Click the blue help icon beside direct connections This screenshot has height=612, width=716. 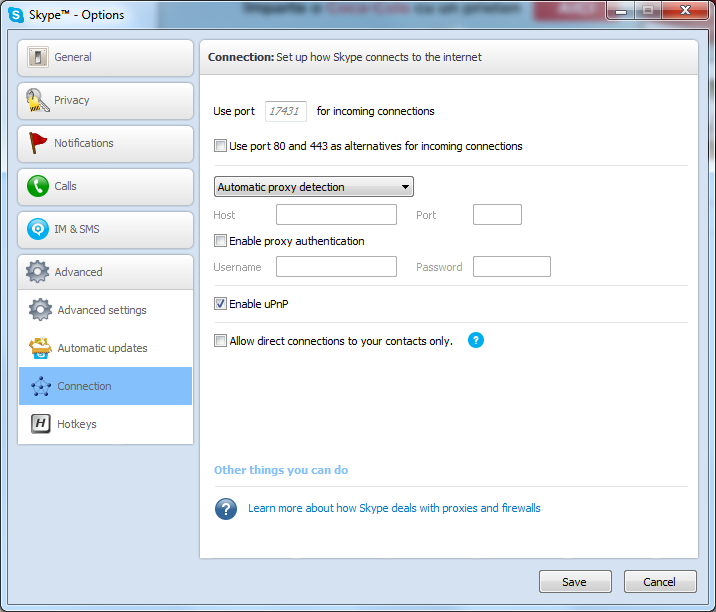point(476,340)
